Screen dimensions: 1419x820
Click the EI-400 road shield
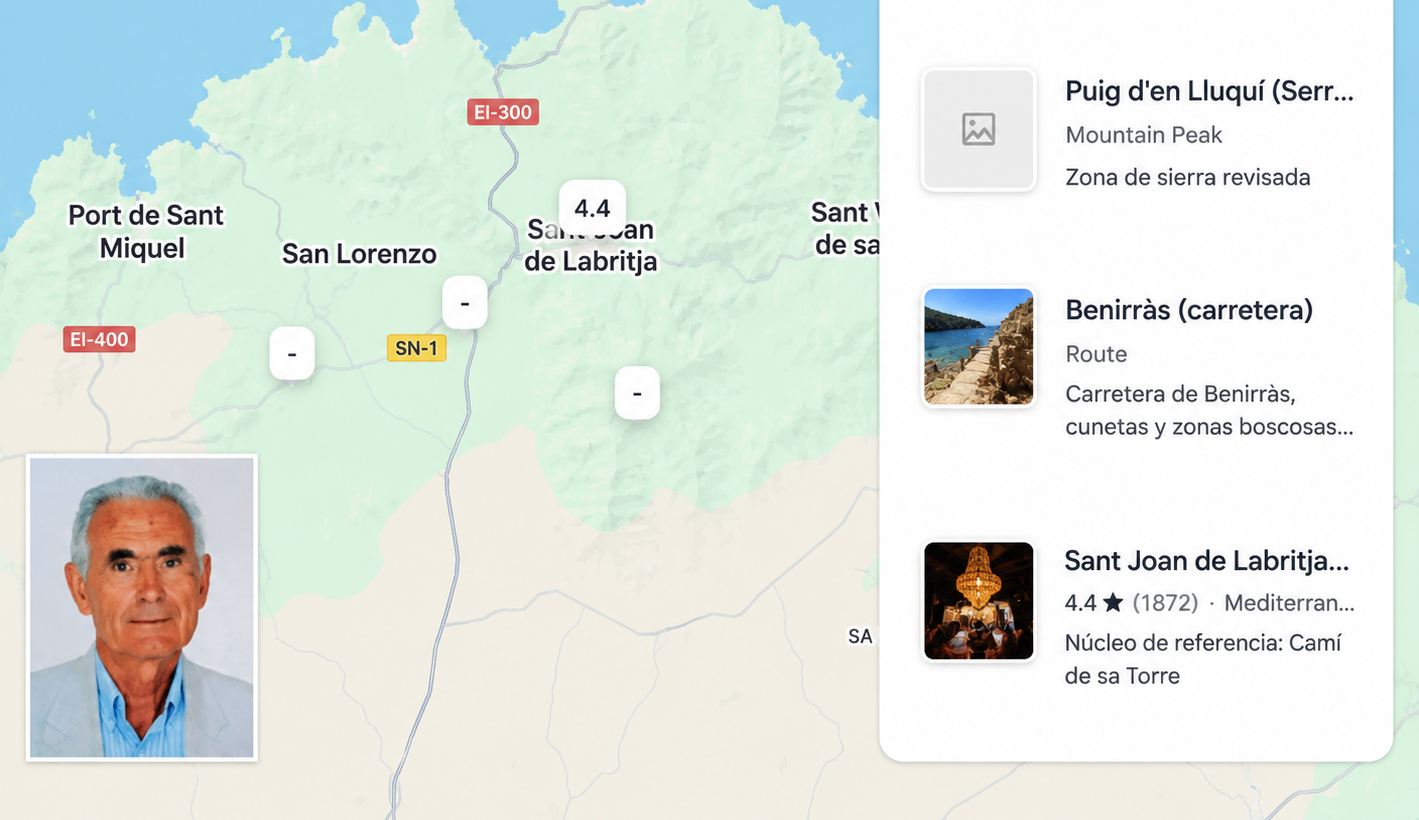coord(99,339)
